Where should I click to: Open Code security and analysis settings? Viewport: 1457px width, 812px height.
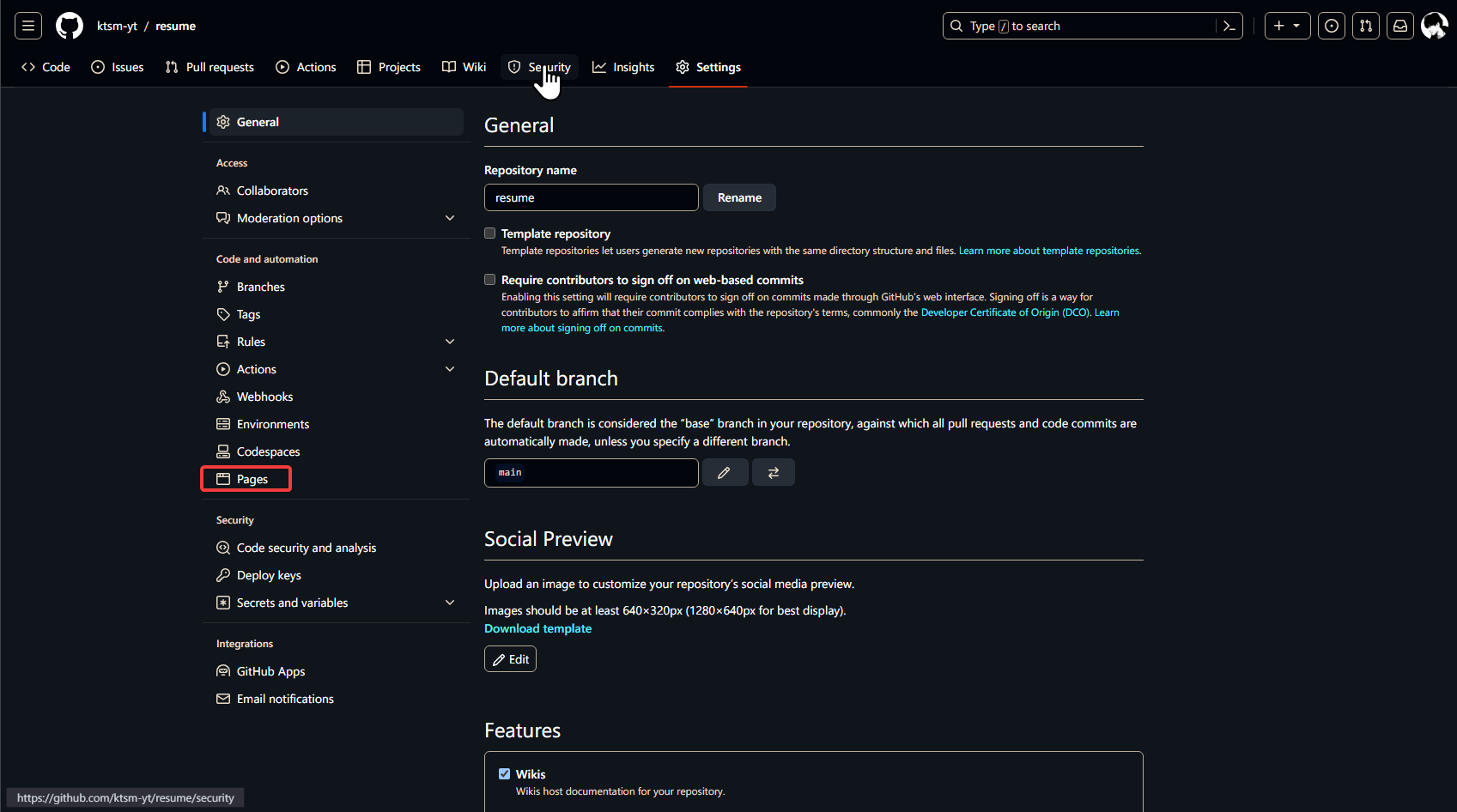point(335,548)
